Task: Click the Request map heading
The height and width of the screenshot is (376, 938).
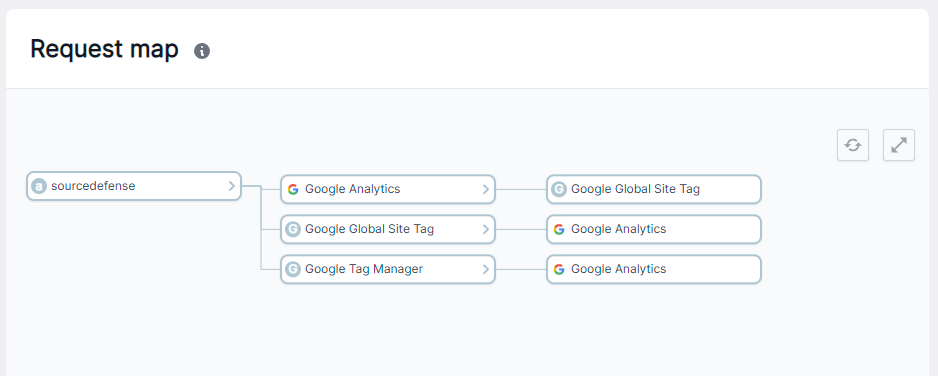Action: (105, 50)
